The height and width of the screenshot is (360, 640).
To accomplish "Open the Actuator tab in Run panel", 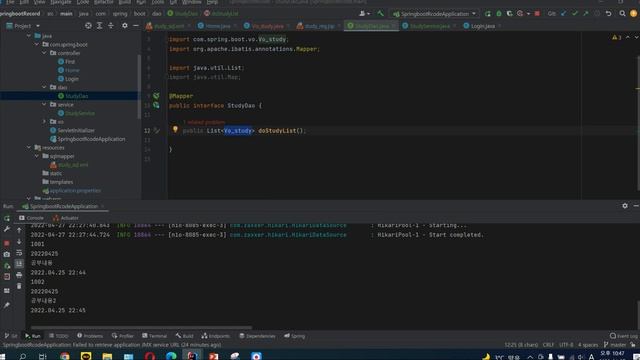I will pos(66,218).
